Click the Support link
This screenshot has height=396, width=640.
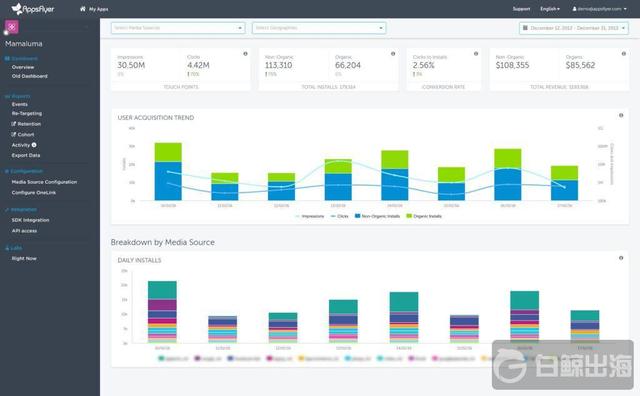[x=521, y=9]
